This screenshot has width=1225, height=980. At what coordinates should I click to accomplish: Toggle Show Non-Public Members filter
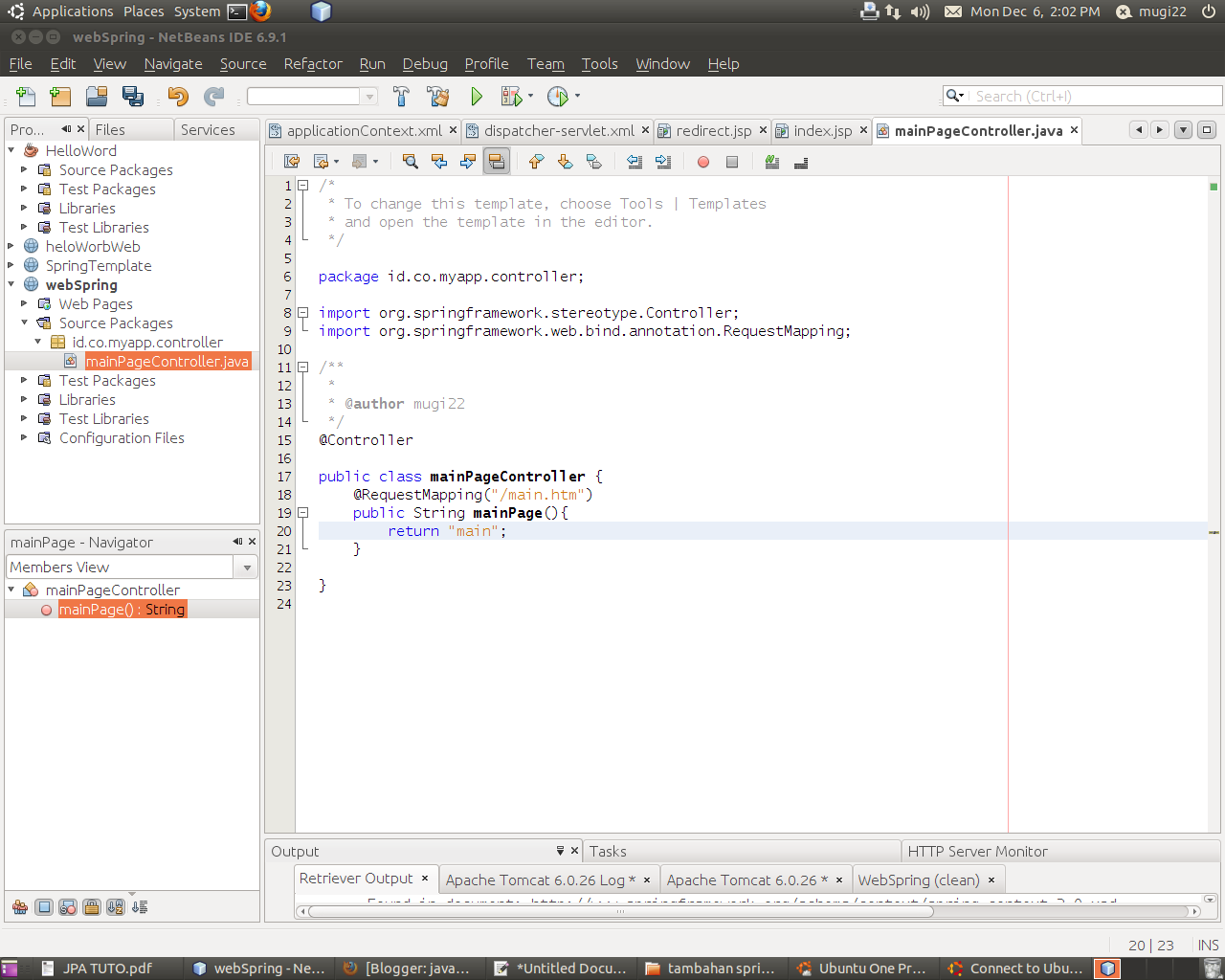[x=92, y=907]
